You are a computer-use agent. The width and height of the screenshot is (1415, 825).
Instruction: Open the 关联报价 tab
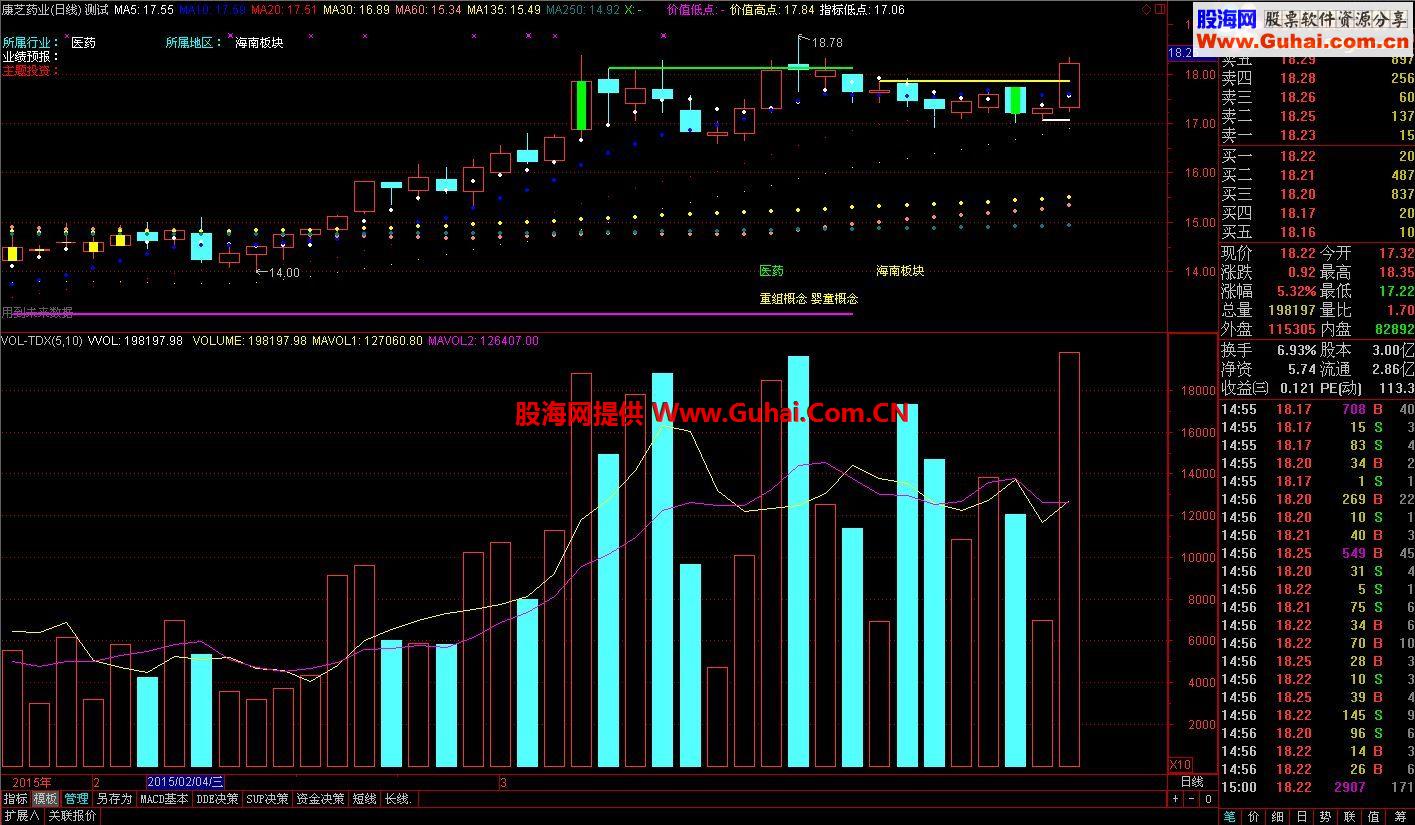73,816
